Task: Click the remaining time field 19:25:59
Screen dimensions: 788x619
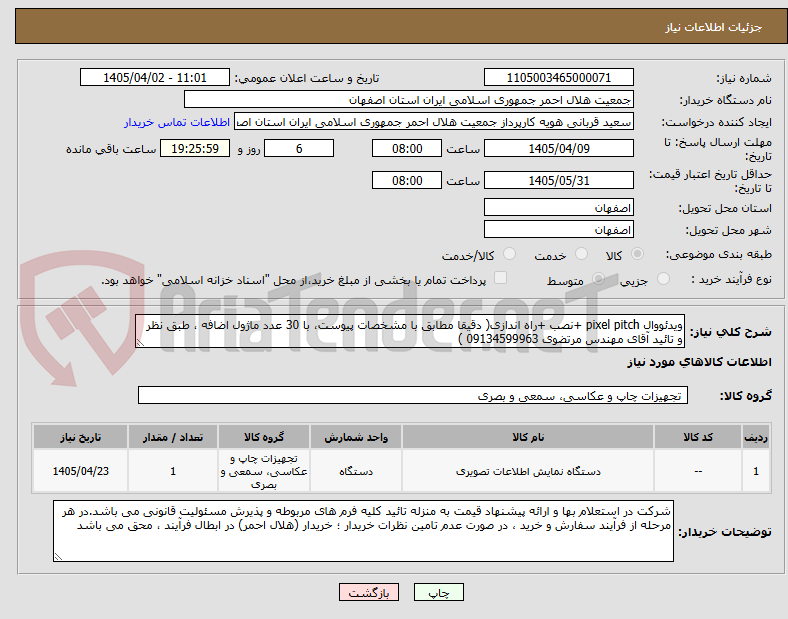Action: [195, 149]
